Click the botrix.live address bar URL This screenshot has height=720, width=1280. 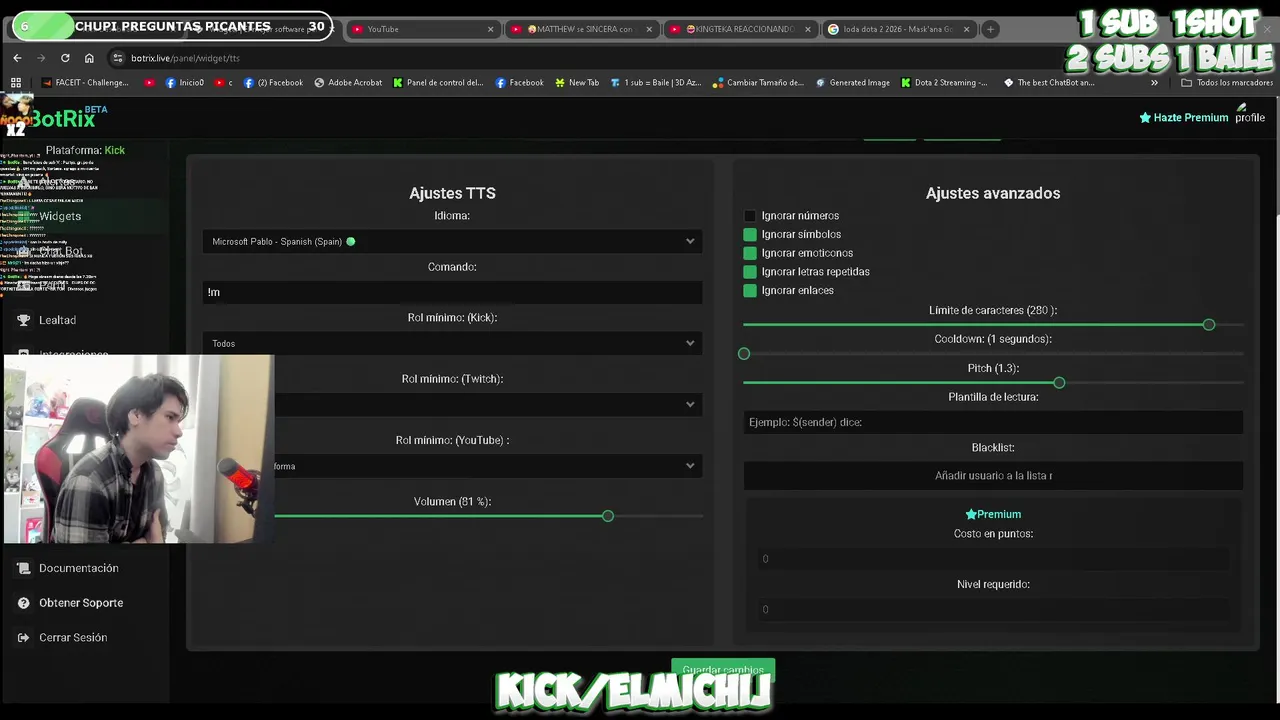pos(186,58)
